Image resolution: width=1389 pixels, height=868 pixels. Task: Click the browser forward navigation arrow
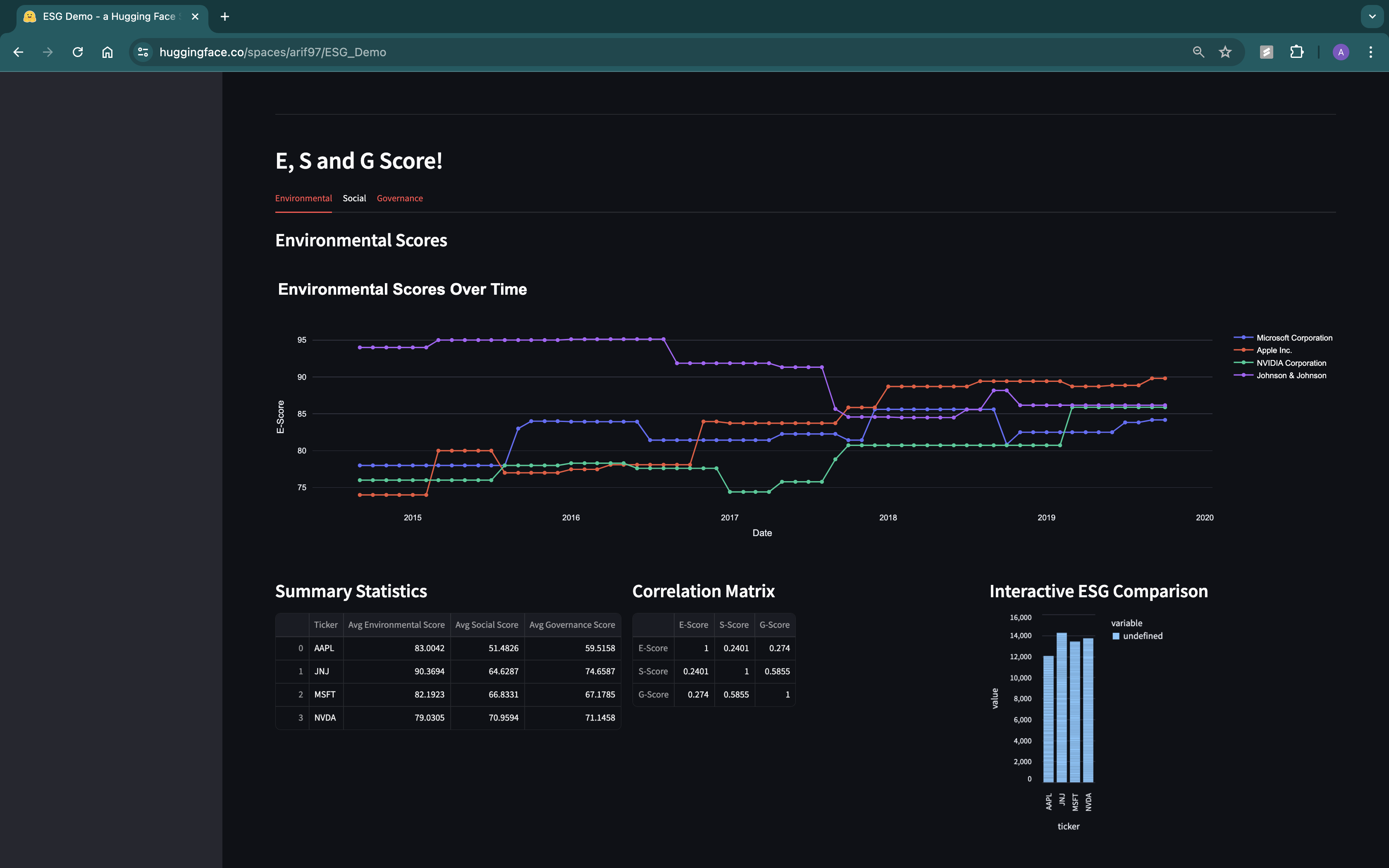48,52
